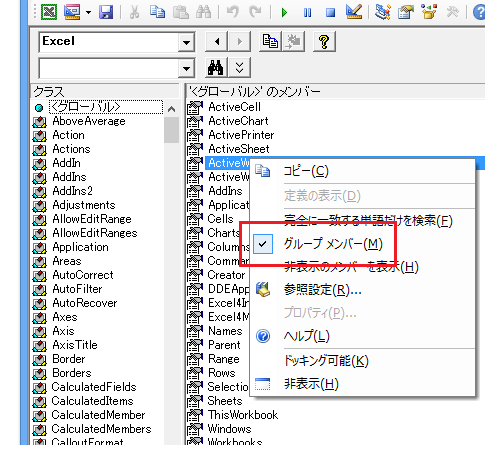Select the Windows member
This screenshot has width=485, height=455.
coord(229,429)
